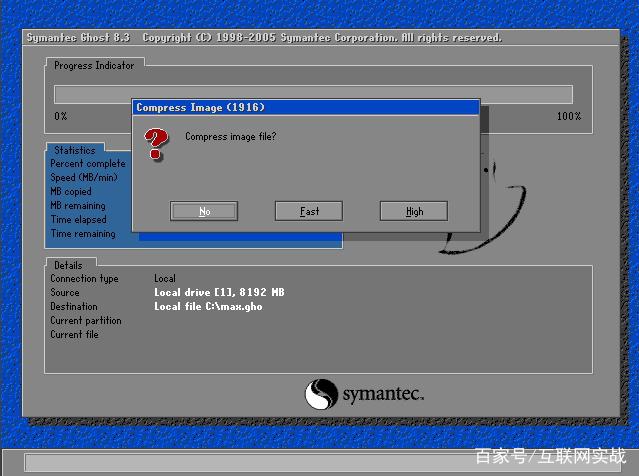Click 'Current partition' detail label

tap(86, 320)
